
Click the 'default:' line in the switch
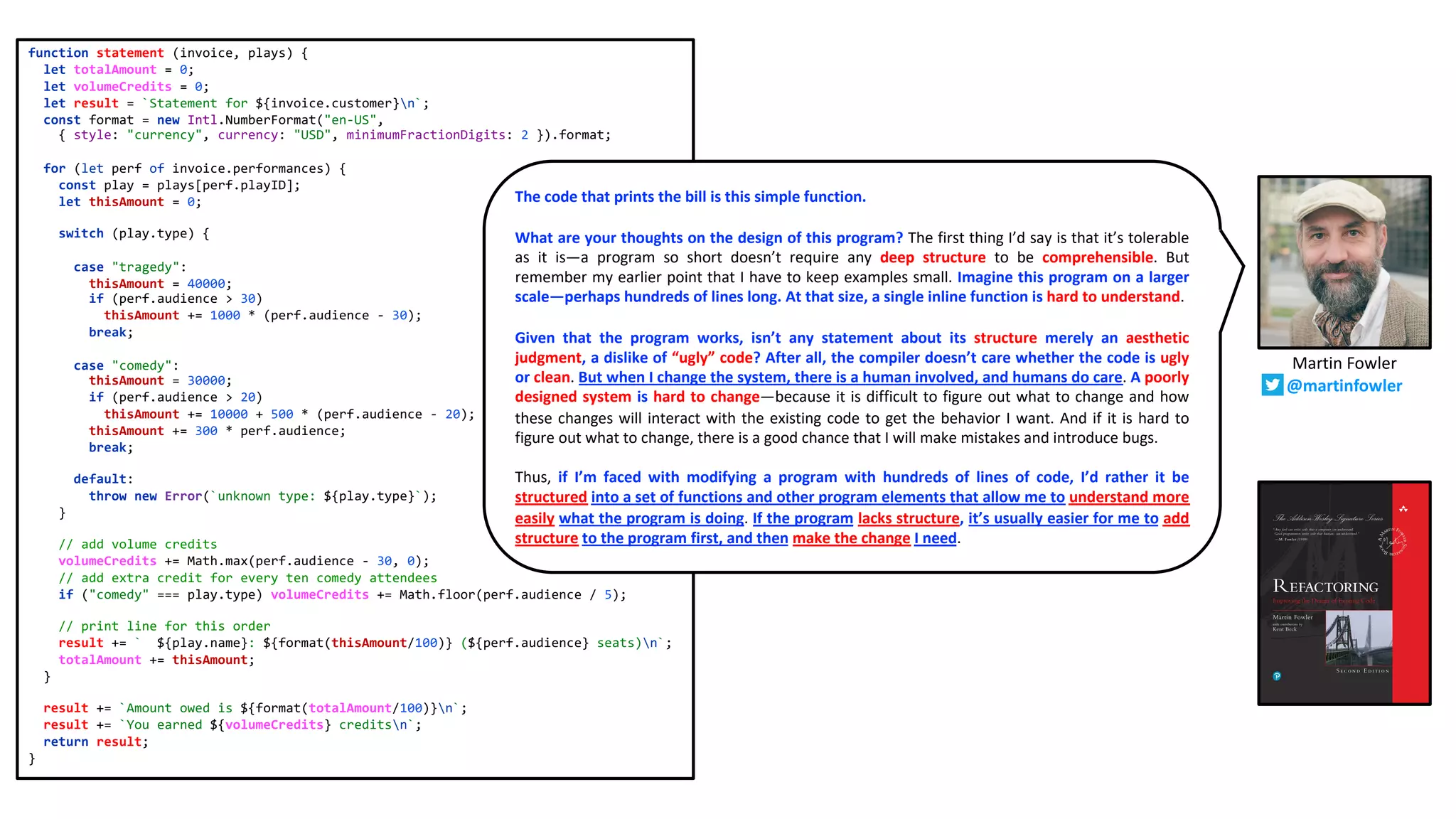tap(103, 479)
